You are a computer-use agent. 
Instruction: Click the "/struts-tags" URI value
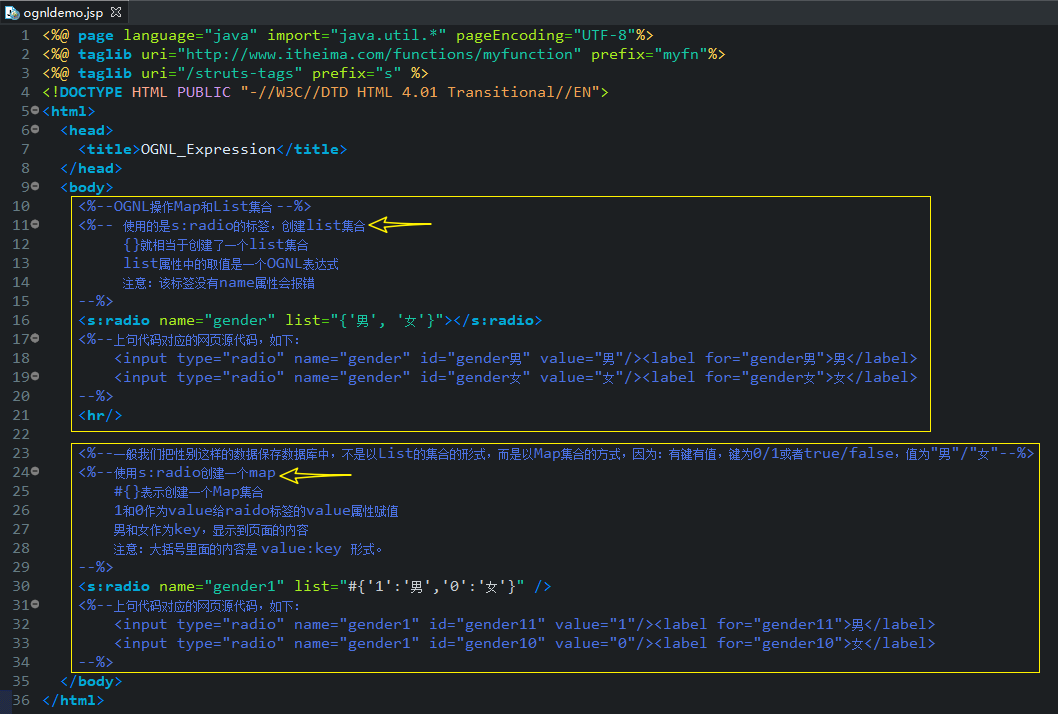click(240, 73)
